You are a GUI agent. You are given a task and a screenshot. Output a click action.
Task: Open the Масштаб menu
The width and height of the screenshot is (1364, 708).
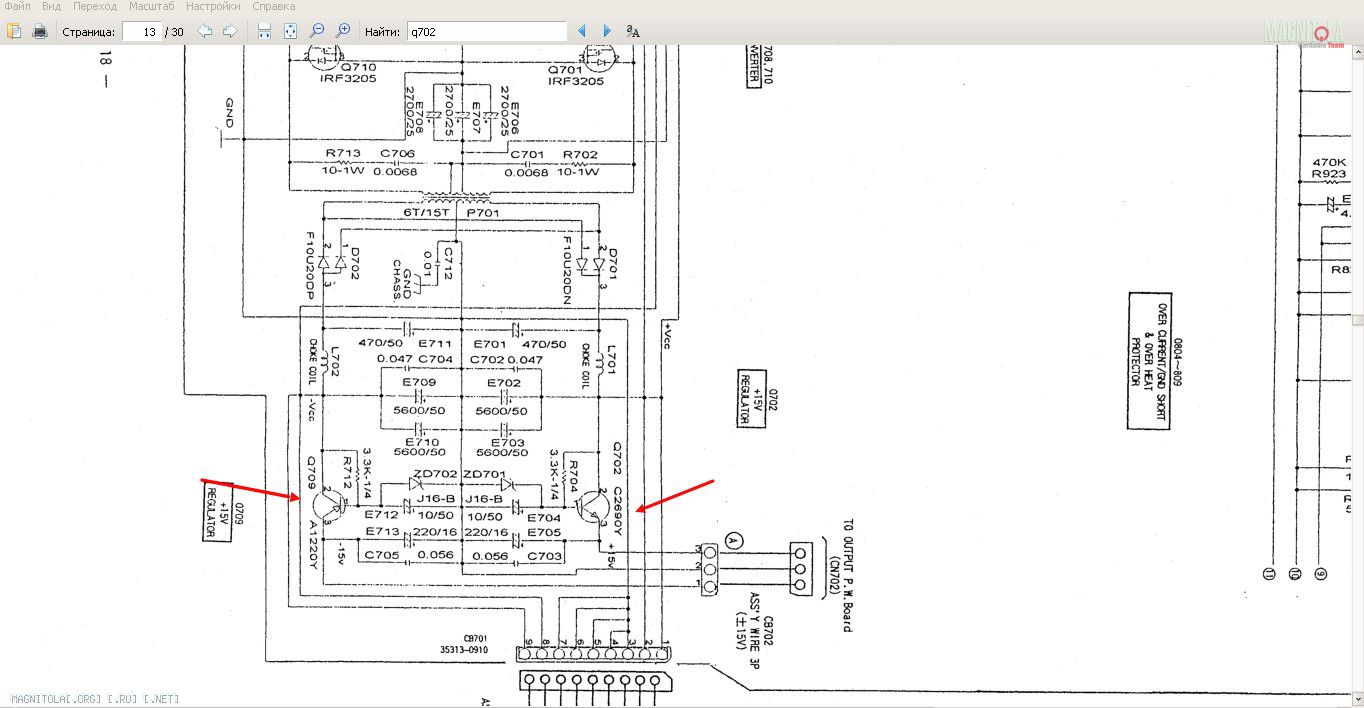coord(152,6)
